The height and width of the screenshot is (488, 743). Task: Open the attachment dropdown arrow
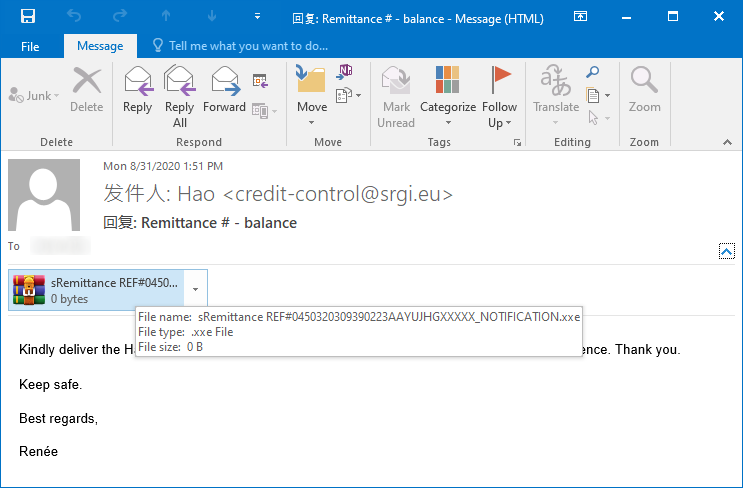click(x=196, y=290)
